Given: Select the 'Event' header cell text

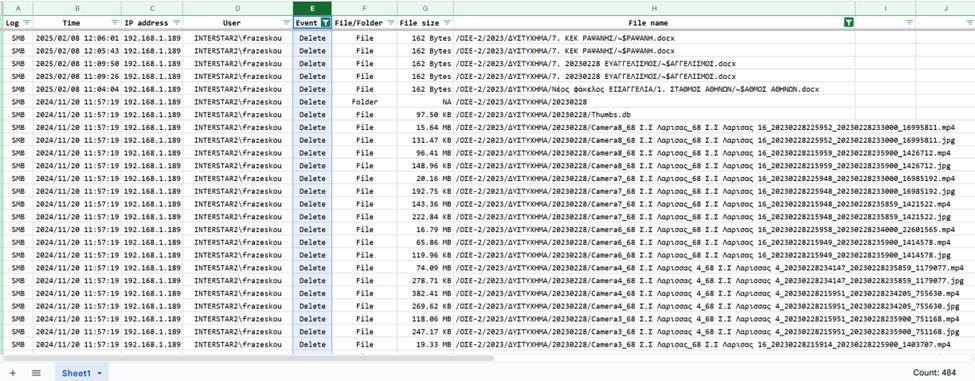Looking at the screenshot, I should click(x=307, y=23).
